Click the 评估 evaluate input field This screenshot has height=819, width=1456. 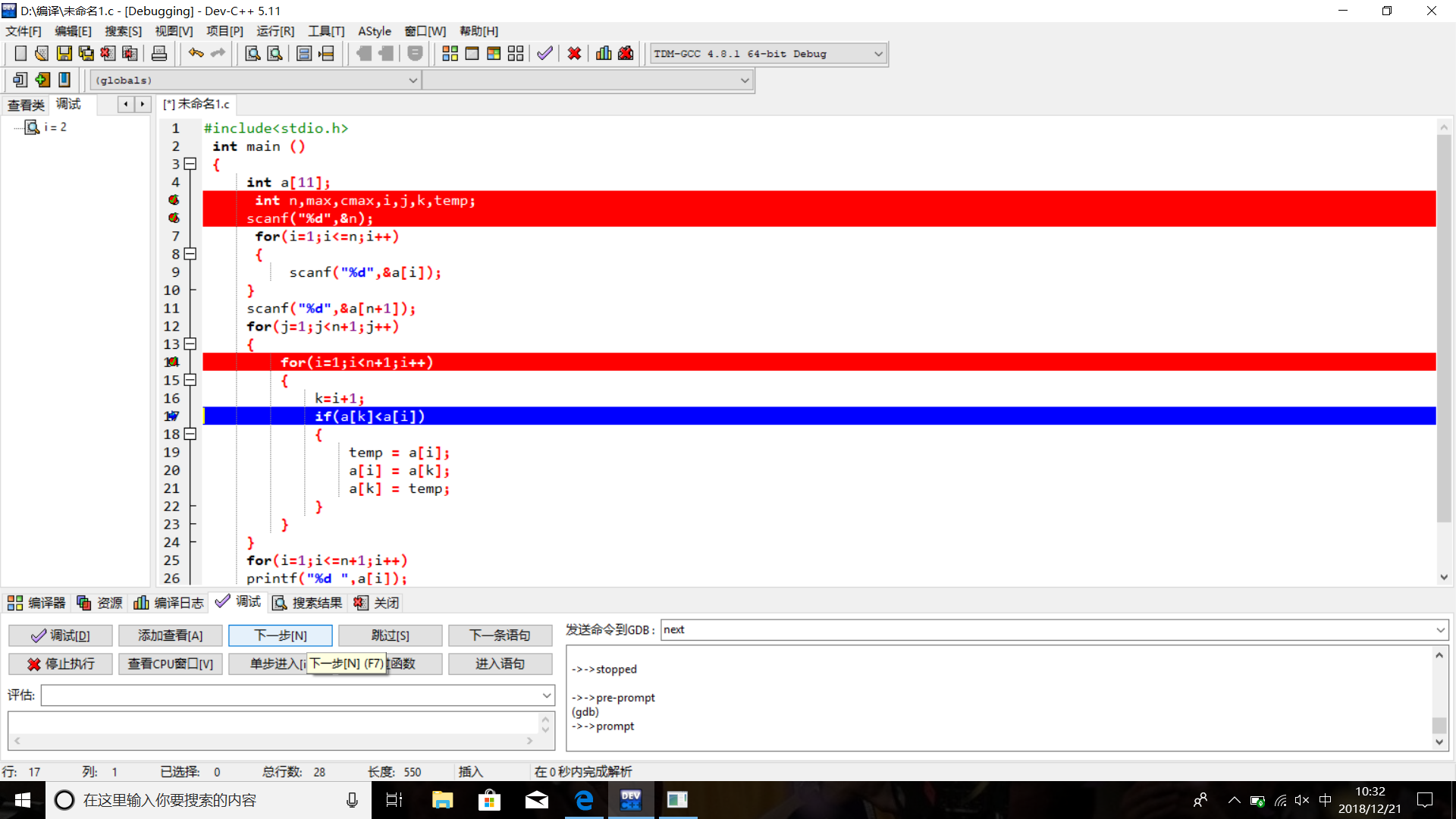pyautogui.click(x=297, y=695)
